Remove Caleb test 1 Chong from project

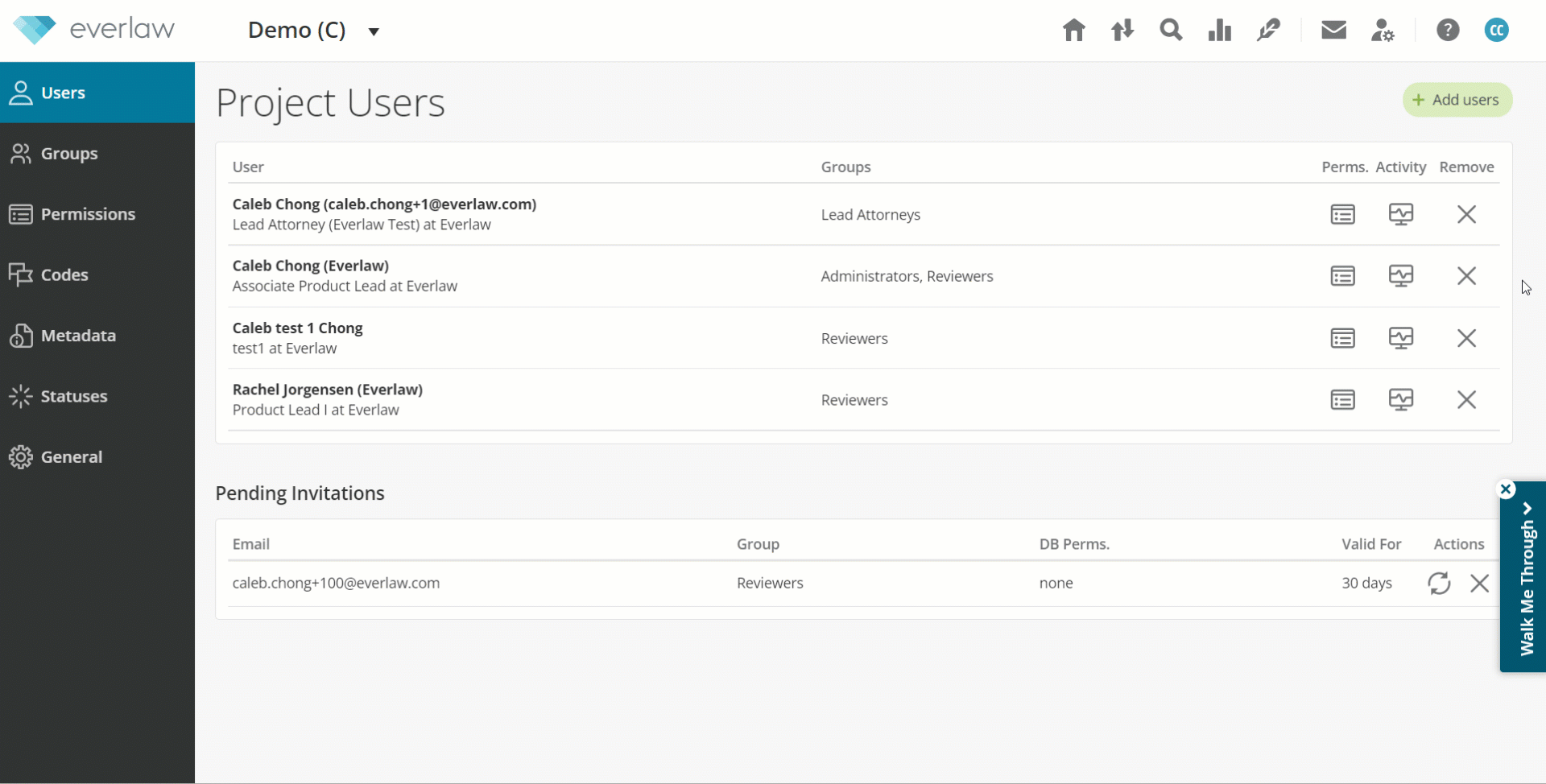click(x=1467, y=338)
